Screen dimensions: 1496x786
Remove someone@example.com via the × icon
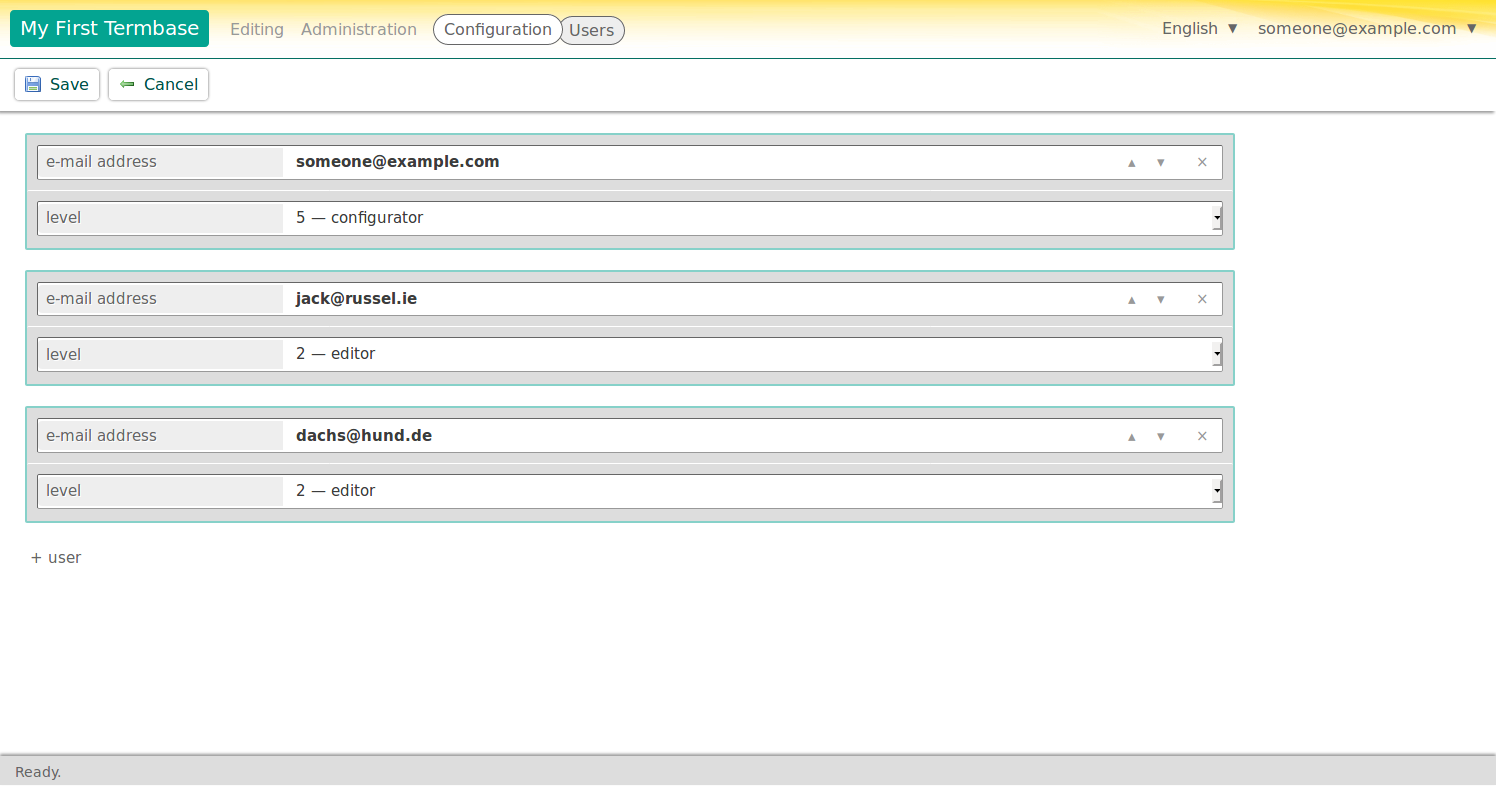pos(1202,162)
